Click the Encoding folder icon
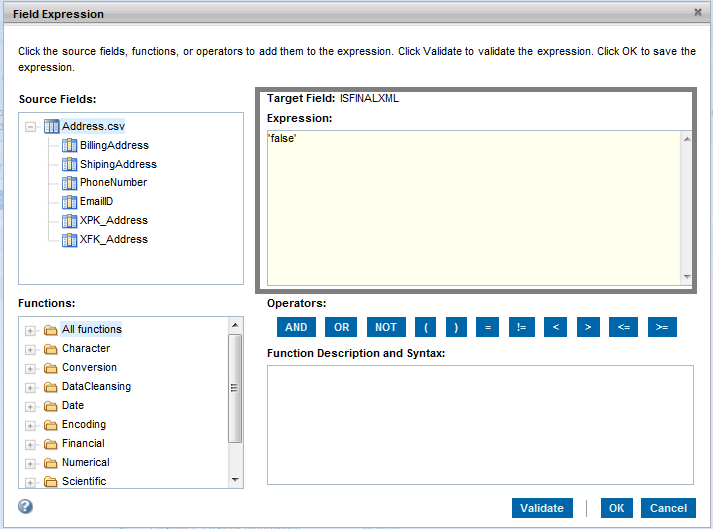 coord(50,425)
